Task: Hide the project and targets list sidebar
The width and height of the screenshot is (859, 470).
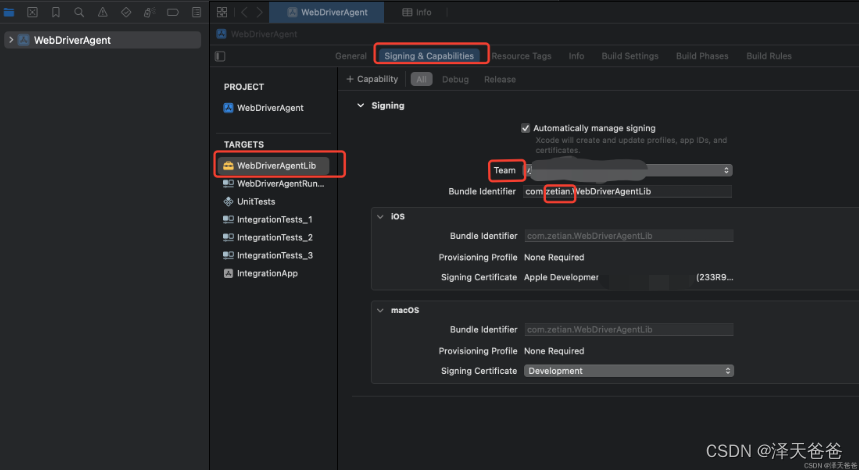Action: [220, 56]
